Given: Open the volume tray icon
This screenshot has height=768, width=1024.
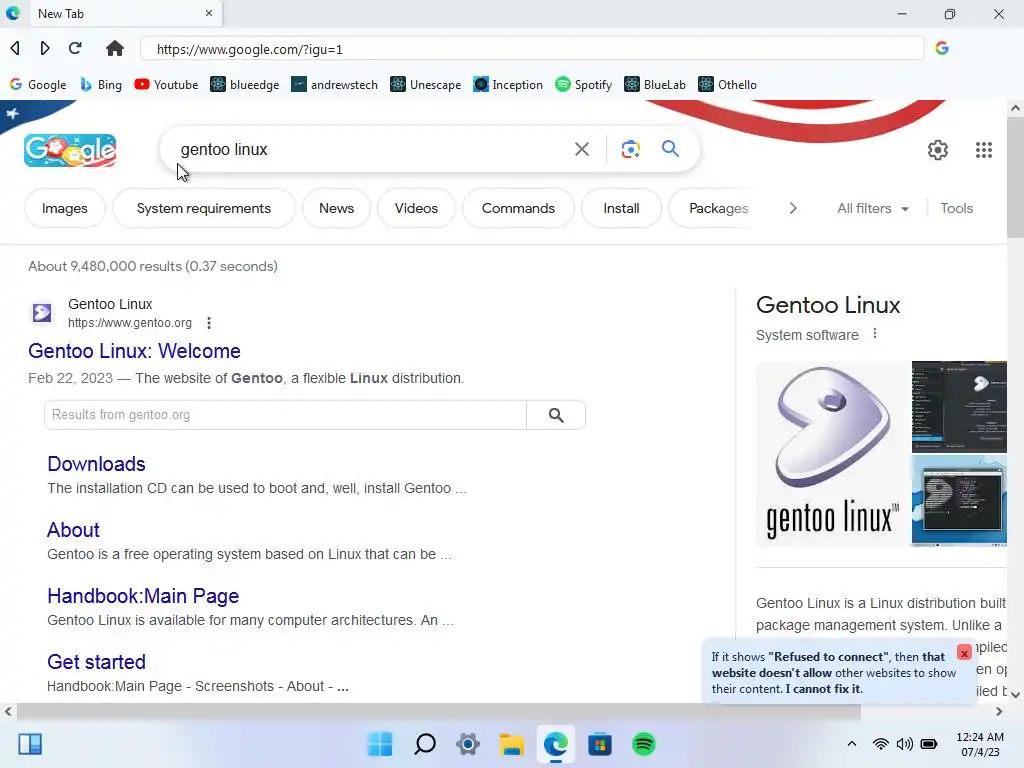Looking at the screenshot, I should (904, 744).
